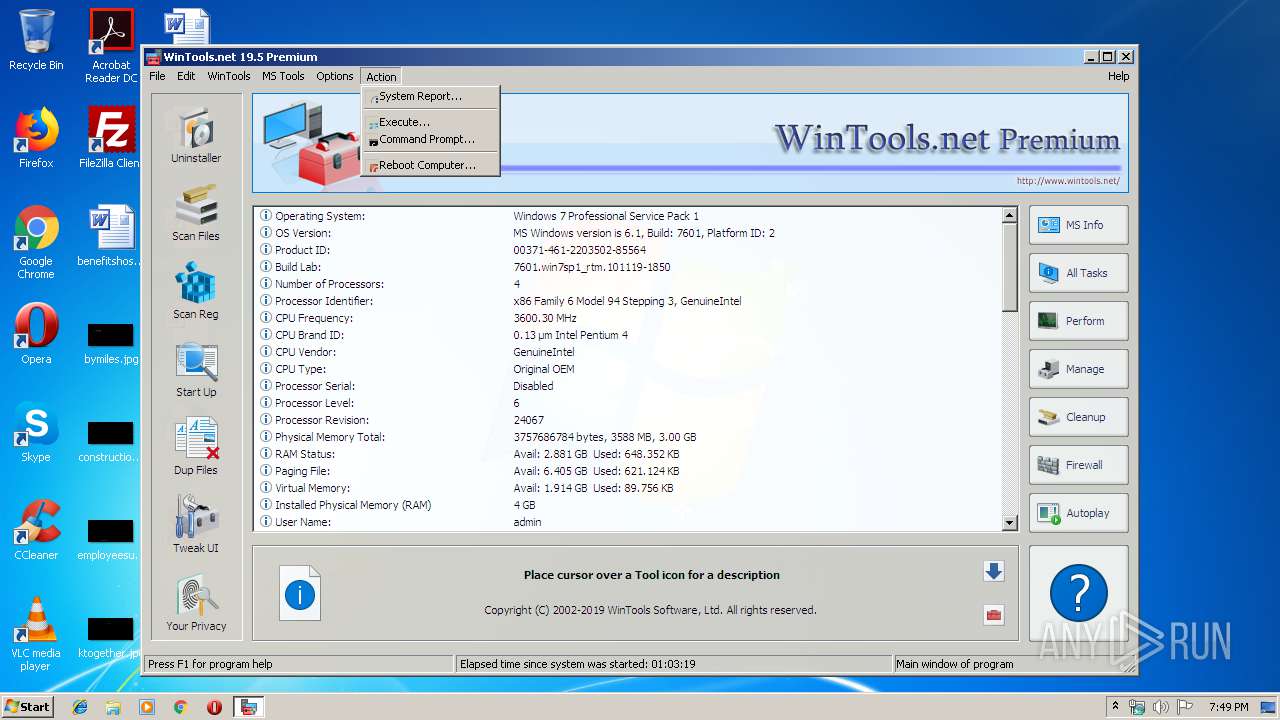Click the Manage button
This screenshot has height=720, width=1280.
(x=1079, y=369)
